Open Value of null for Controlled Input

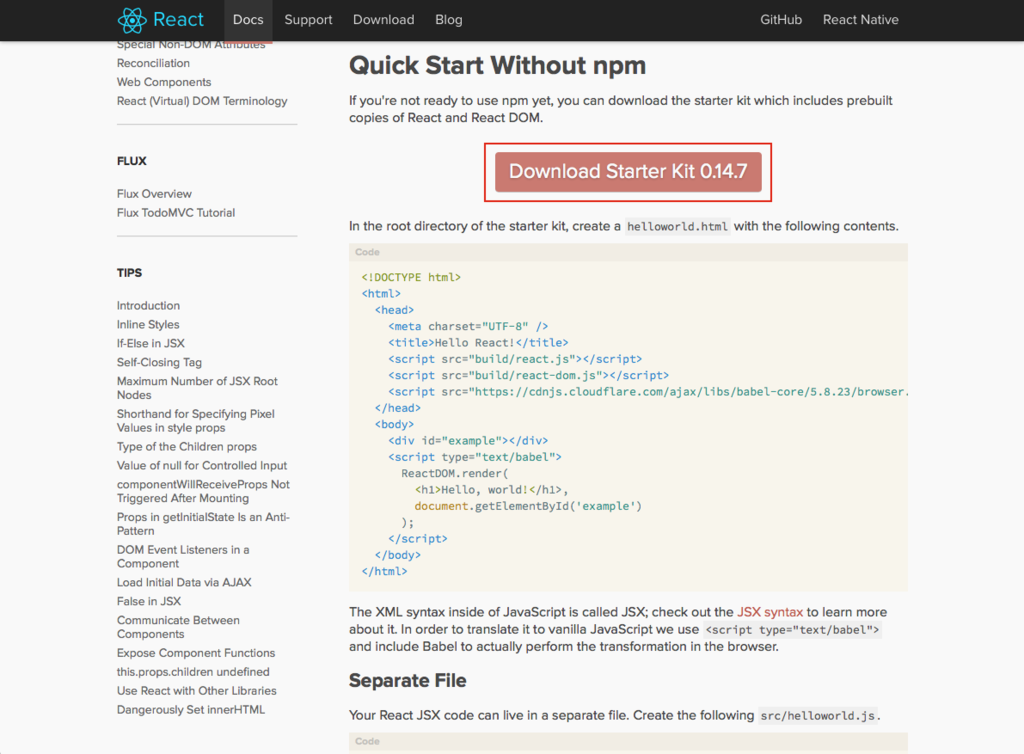click(x=202, y=465)
